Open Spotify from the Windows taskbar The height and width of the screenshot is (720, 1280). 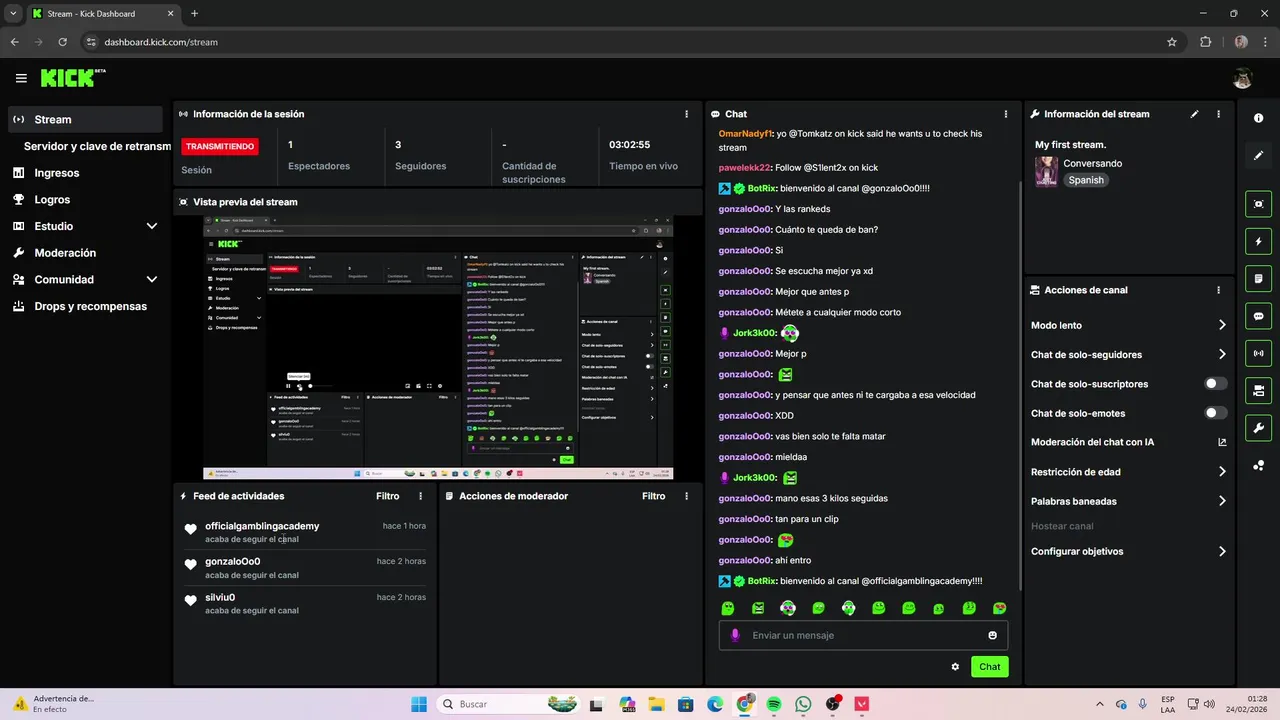tap(774, 704)
